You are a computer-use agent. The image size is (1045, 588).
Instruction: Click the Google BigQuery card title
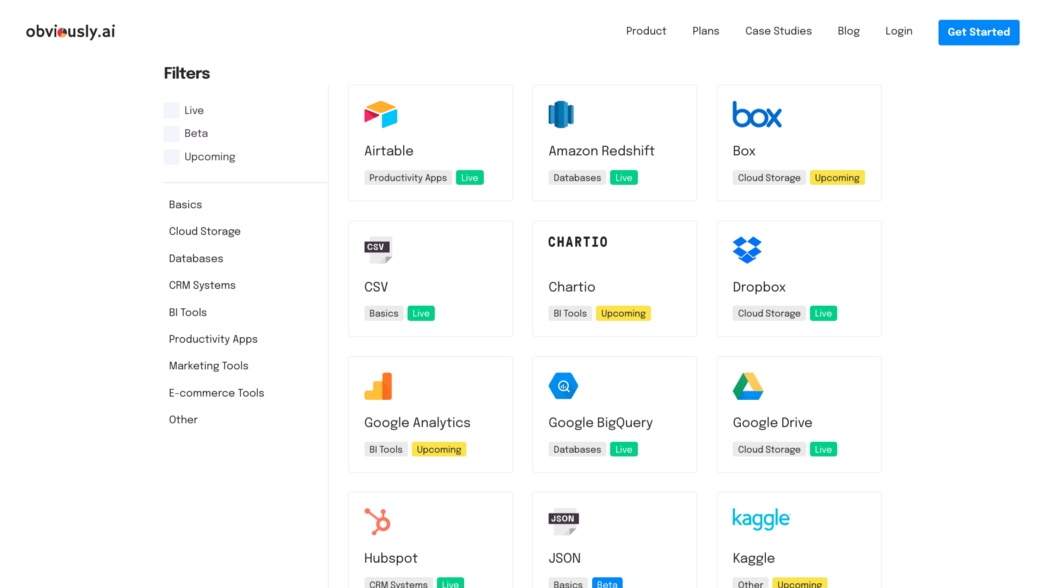[x=600, y=423]
